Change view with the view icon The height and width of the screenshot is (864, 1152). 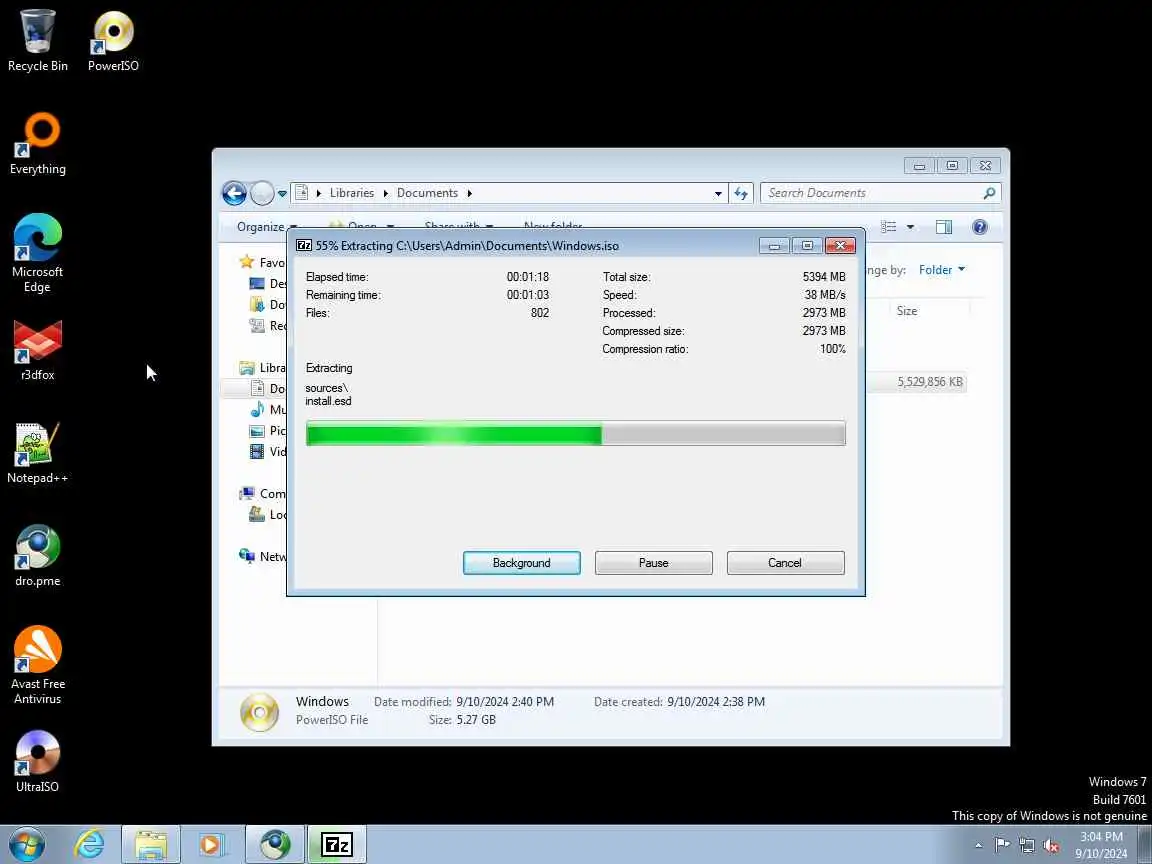pyautogui.click(x=888, y=227)
